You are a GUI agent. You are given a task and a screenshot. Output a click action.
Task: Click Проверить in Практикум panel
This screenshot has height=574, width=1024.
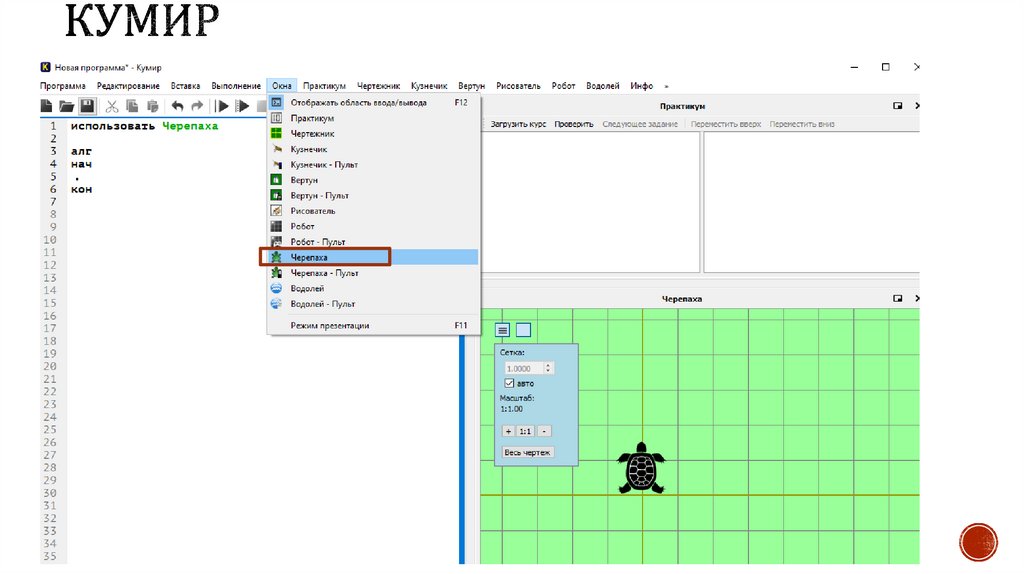coord(573,124)
